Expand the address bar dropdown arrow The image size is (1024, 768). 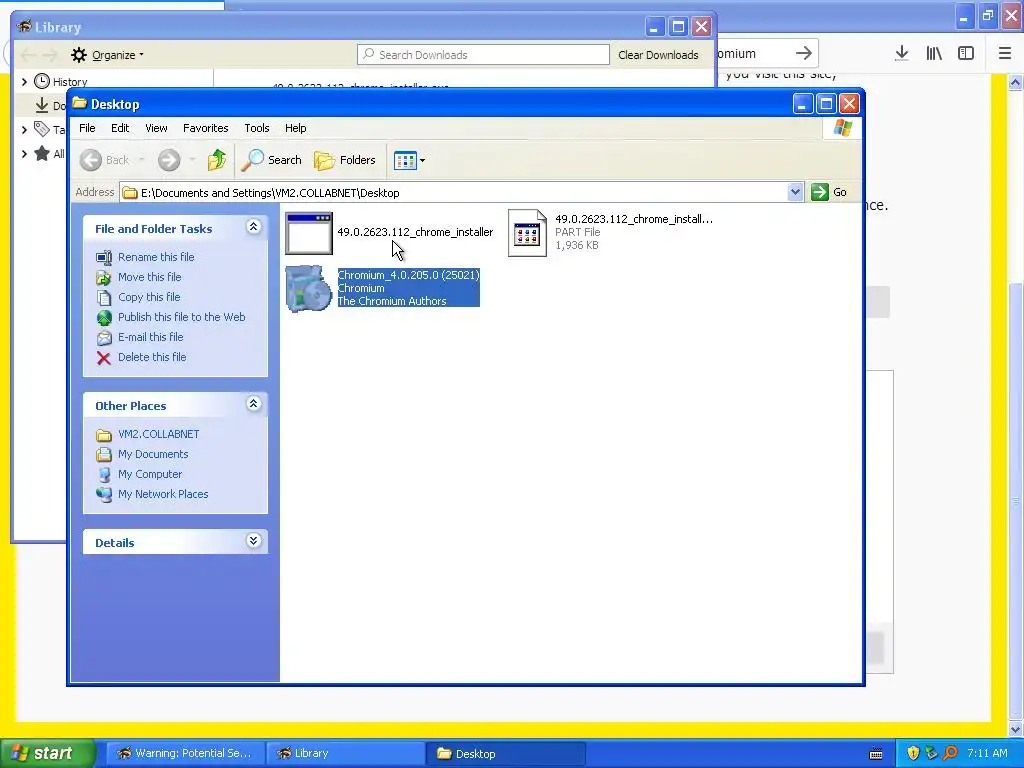(795, 193)
